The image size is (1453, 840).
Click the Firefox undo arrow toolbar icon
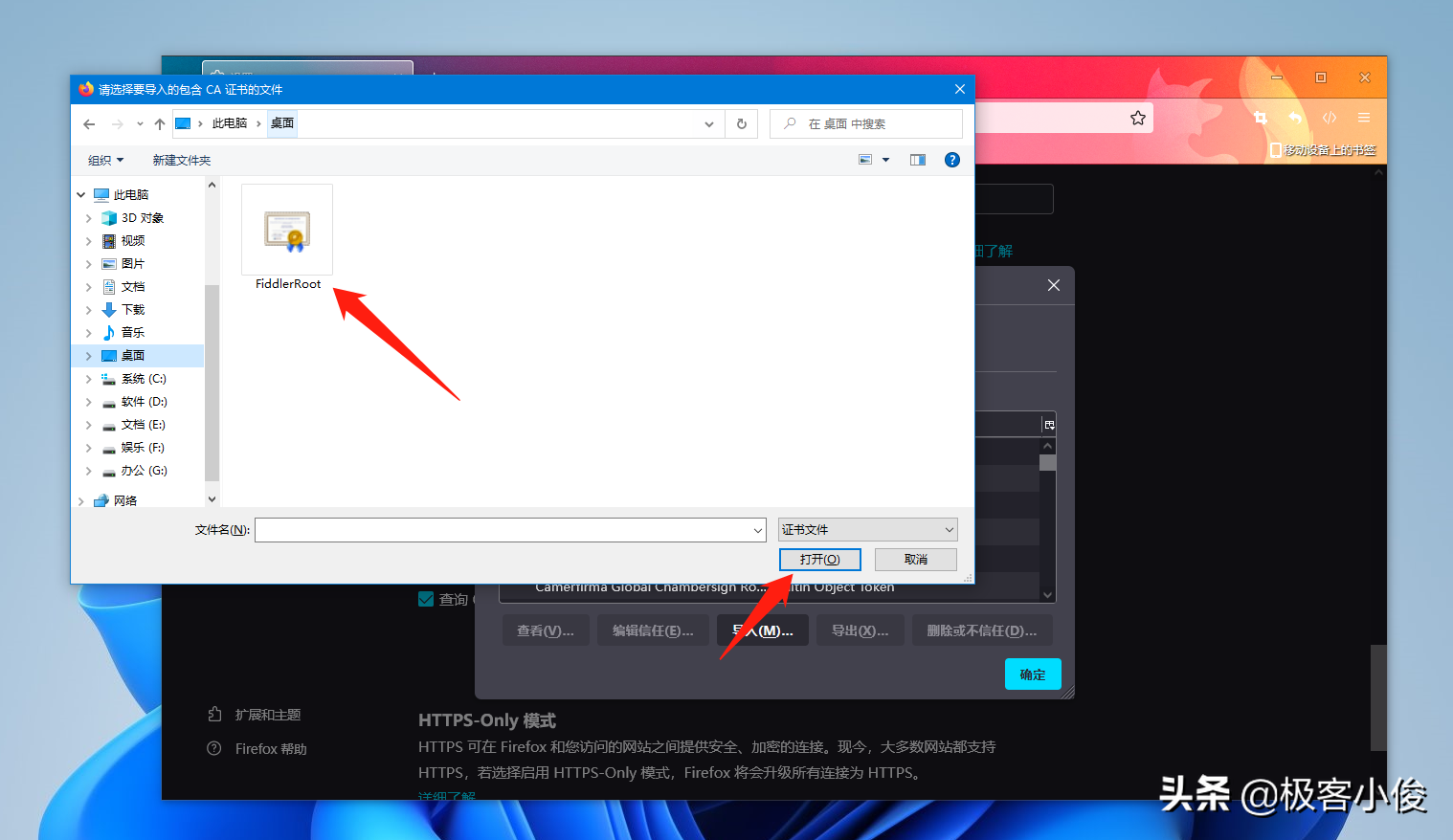[x=1295, y=118]
